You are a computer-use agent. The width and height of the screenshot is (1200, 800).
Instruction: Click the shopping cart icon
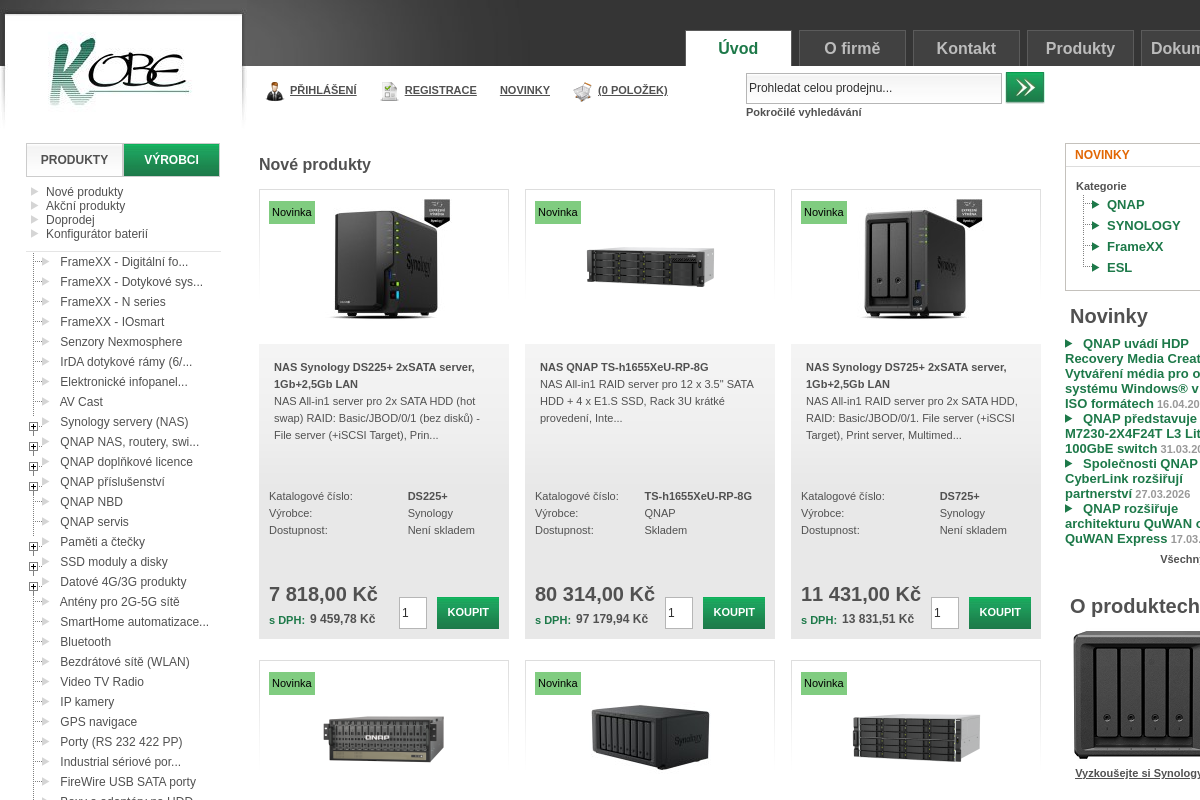(583, 91)
